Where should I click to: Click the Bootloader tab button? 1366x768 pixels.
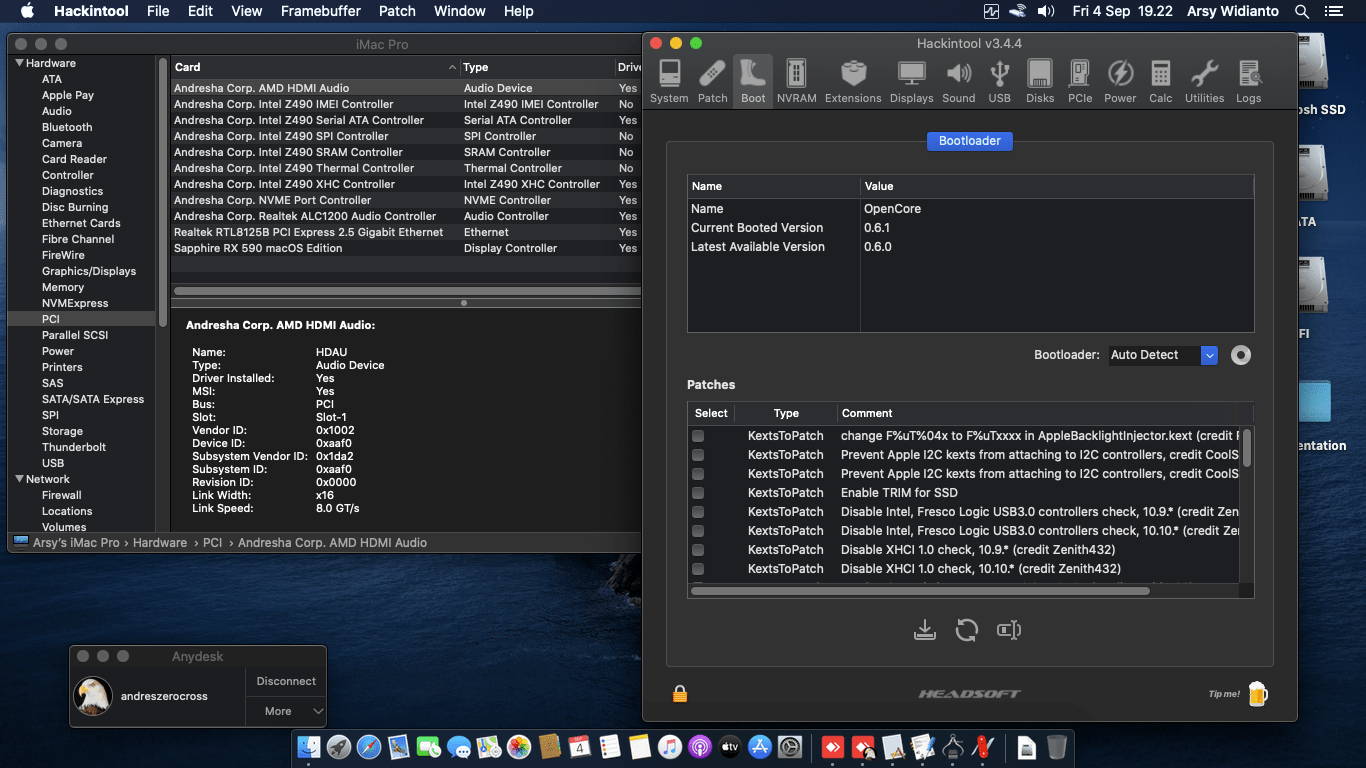[x=969, y=141]
